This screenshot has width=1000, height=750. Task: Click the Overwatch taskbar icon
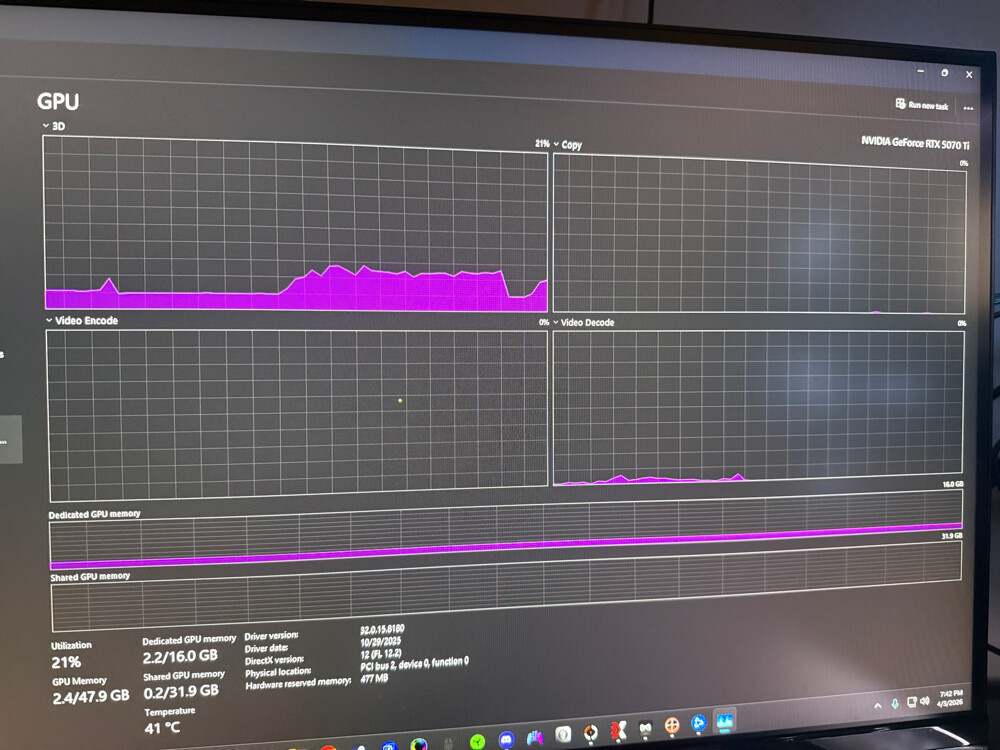pyautogui.click(x=591, y=733)
